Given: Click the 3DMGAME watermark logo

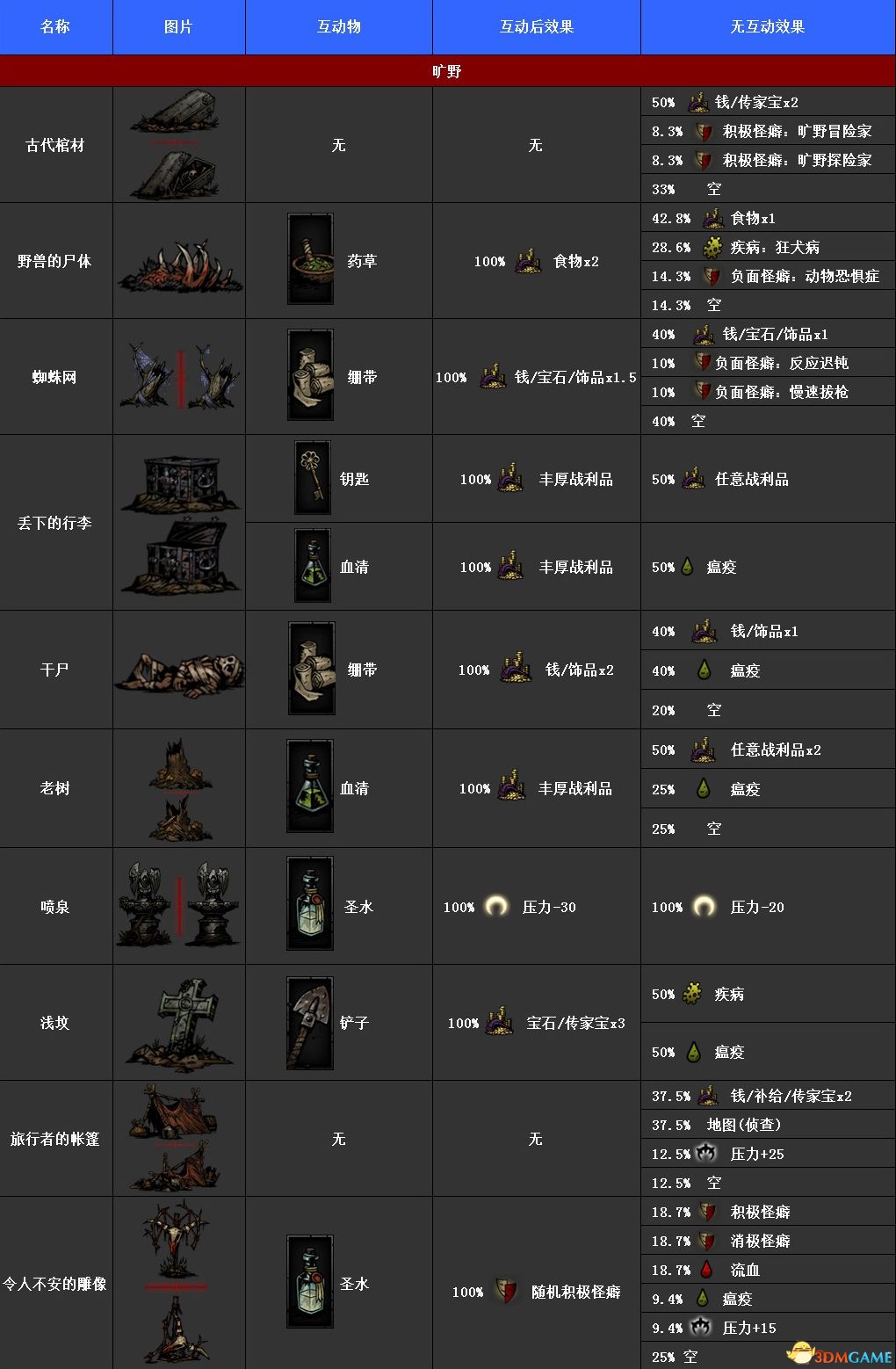Looking at the screenshot, I should 839,1353.
